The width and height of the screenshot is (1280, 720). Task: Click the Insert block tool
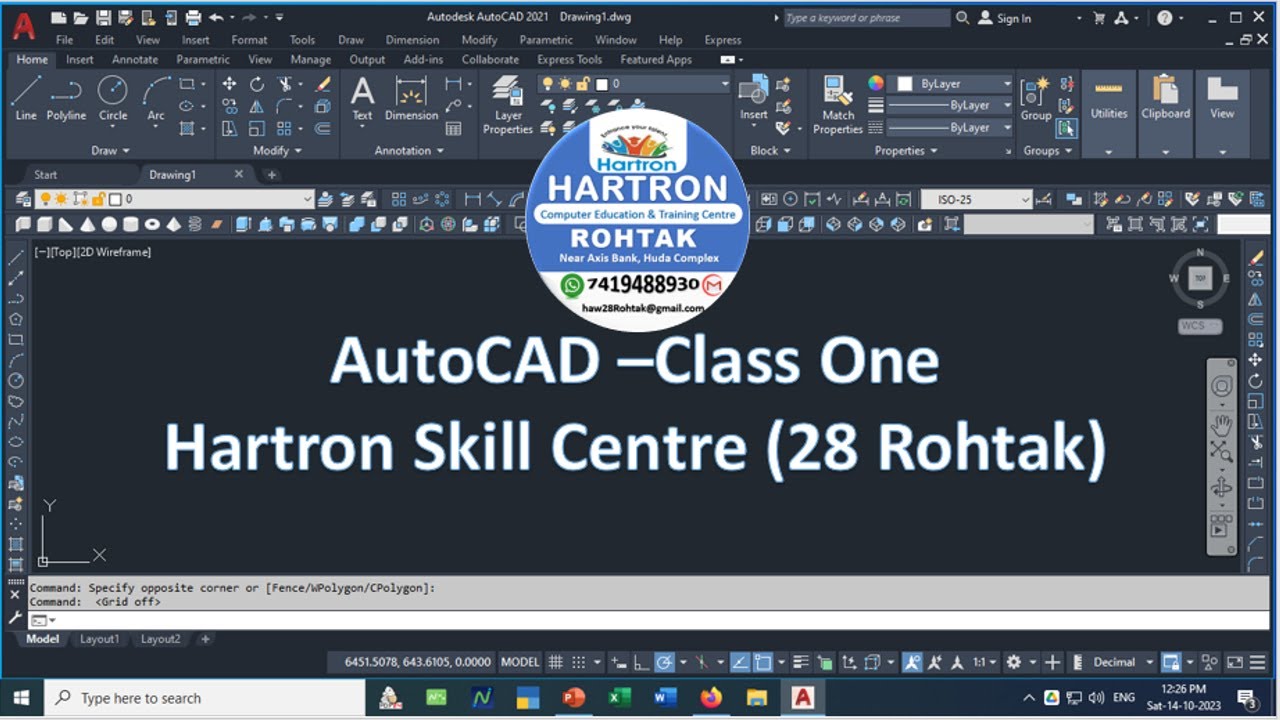point(753,98)
